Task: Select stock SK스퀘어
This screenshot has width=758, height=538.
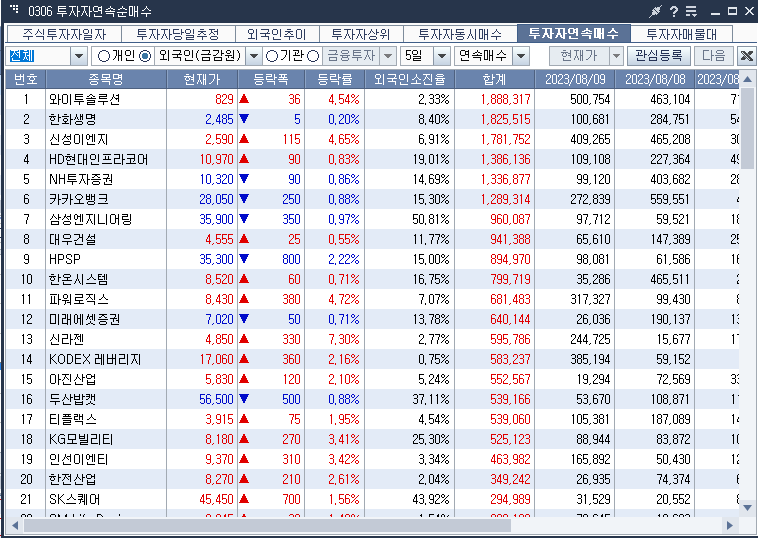Action: (x=75, y=500)
